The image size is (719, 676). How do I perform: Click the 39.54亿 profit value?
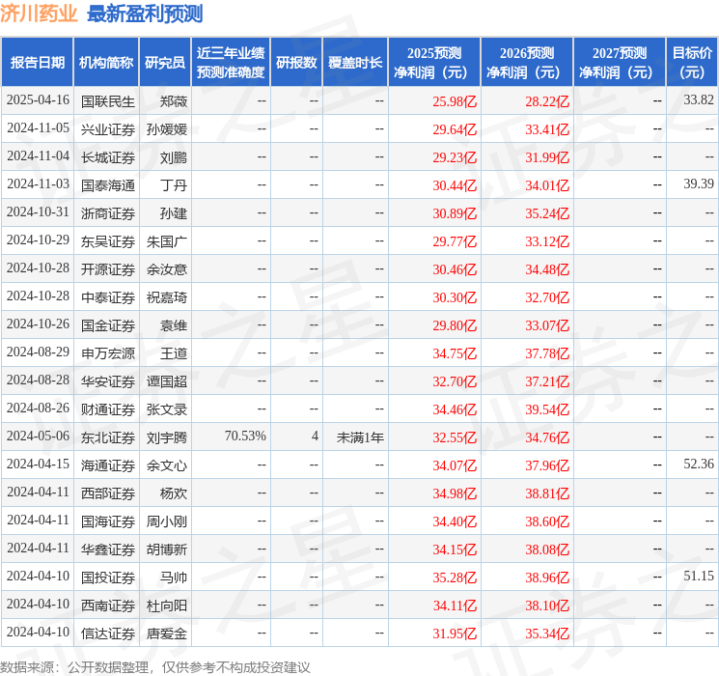tap(547, 410)
